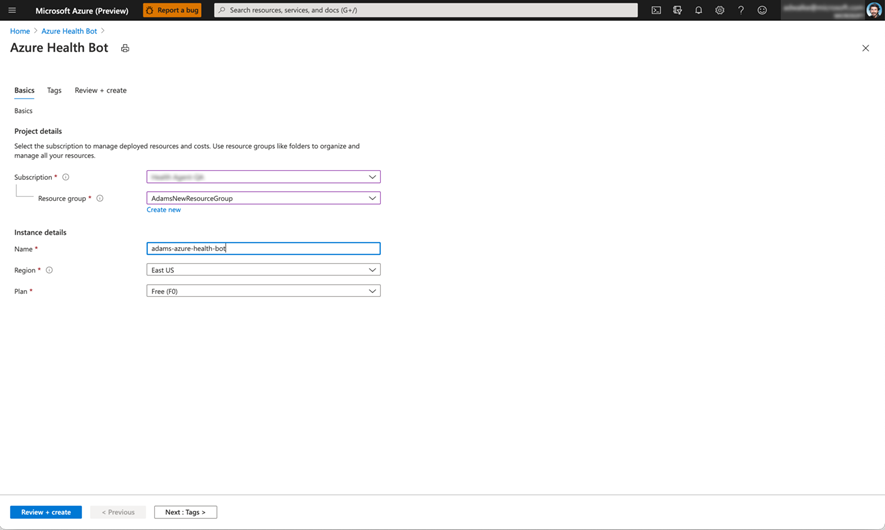
Task: Click into the Name input field
Action: pyautogui.click(x=264, y=248)
